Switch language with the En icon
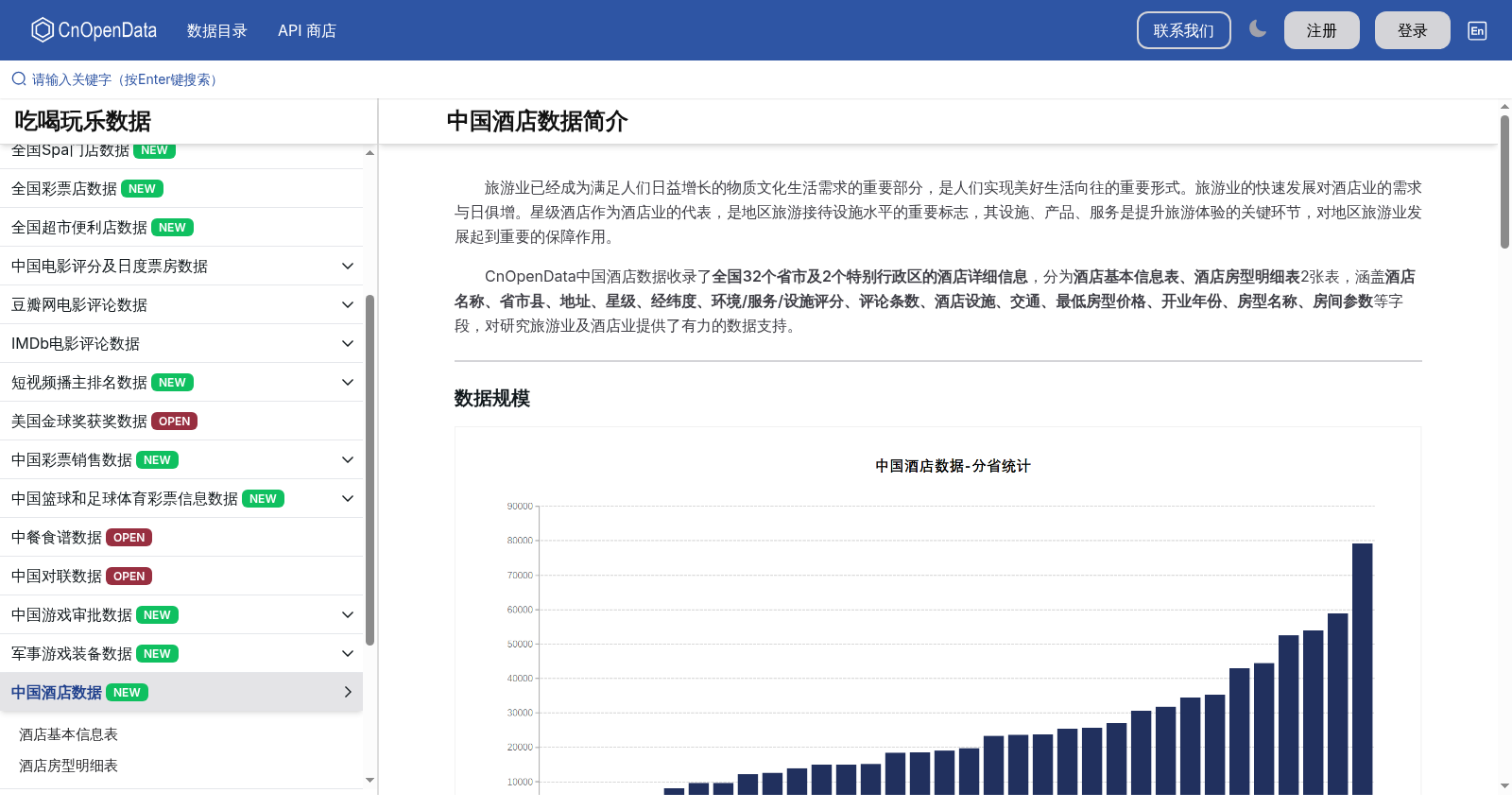 point(1477,30)
